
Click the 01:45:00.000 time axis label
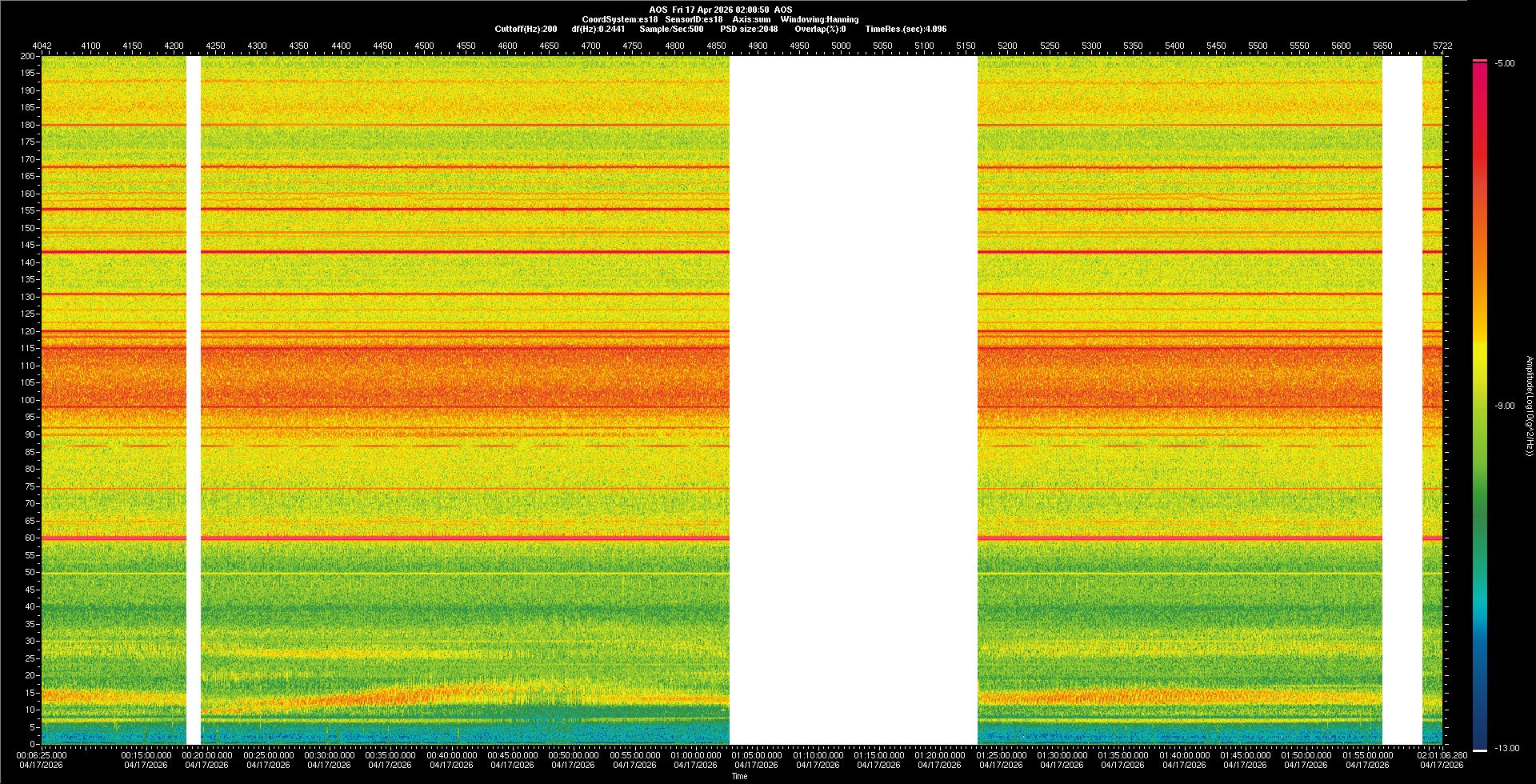click(1245, 754)
